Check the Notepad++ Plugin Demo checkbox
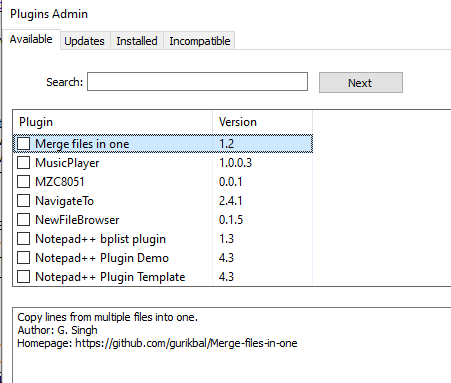The image size is (451, 383). (24, 258)
